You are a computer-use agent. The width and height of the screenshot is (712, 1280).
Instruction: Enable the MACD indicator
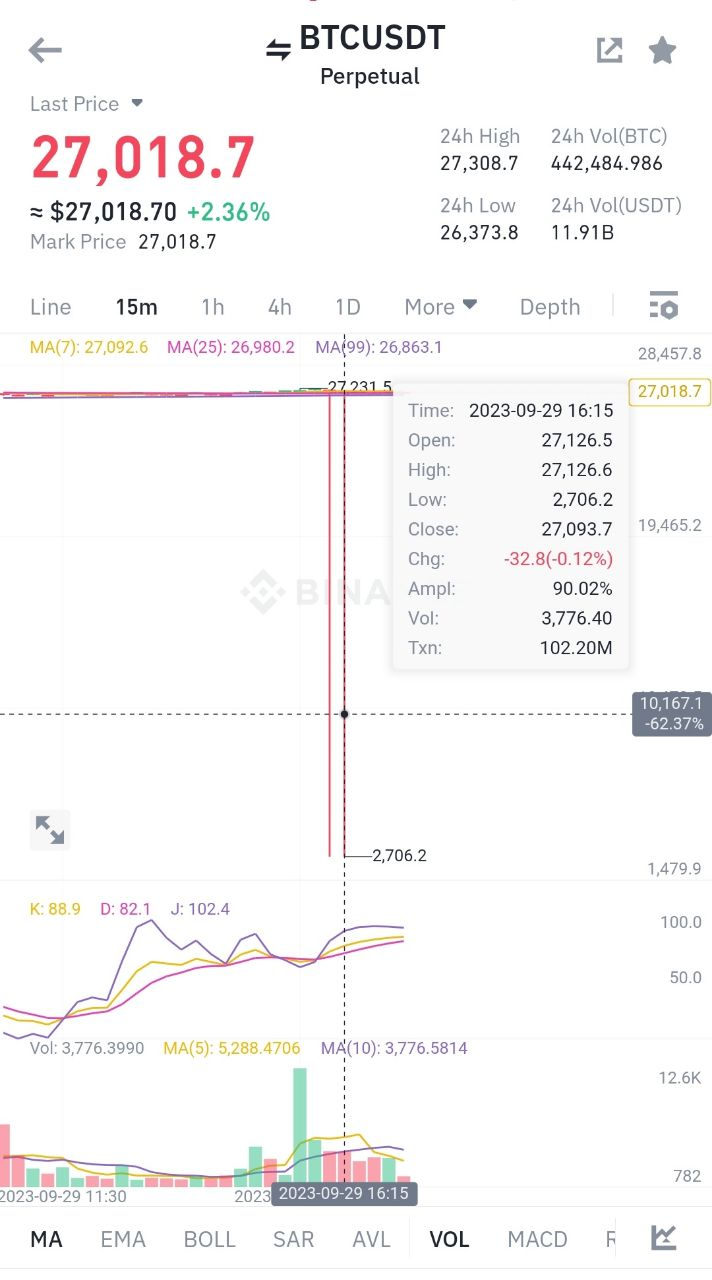click(x=537, y=1238)
